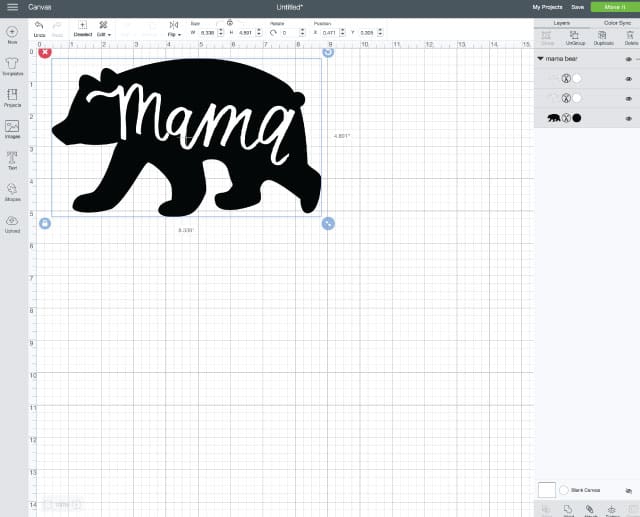The width and height of the screenshot is (640, 517).
Task: Click the Width stepper arrows
Action: (220, 32)
